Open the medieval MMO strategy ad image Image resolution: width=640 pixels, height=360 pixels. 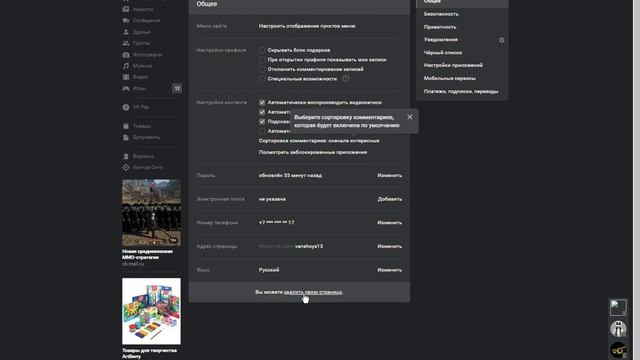(151, 213)
